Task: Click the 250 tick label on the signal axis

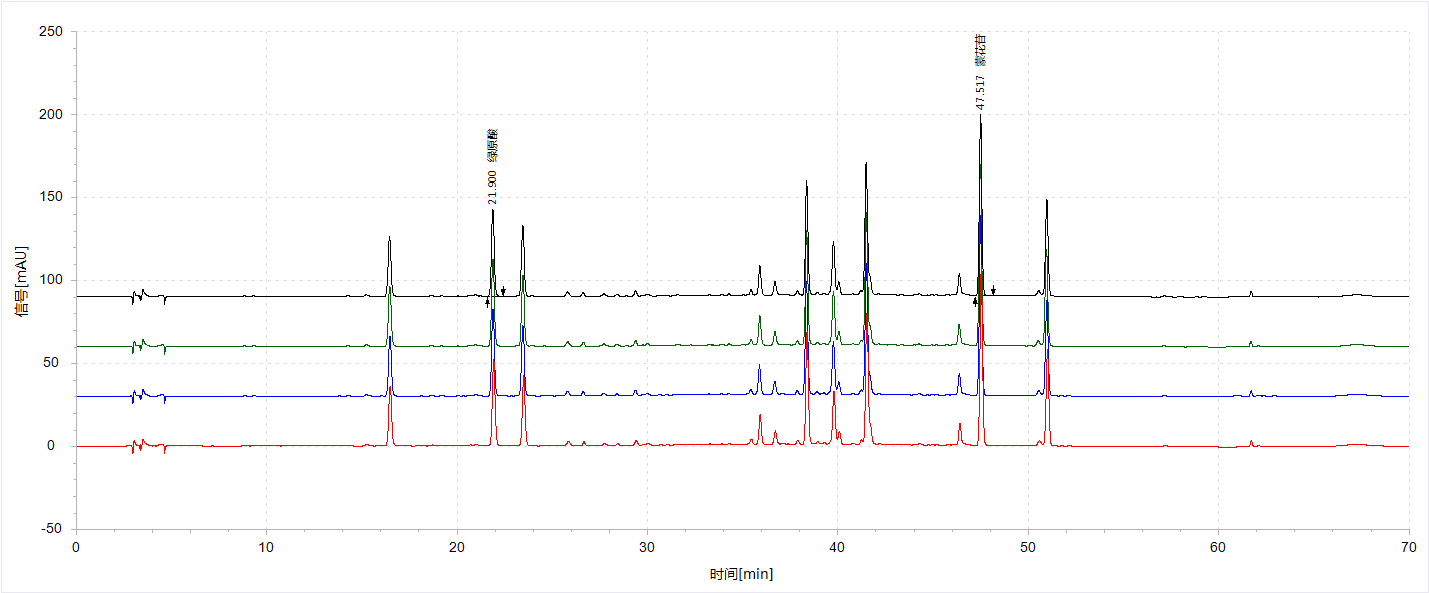Action: [x=49, y=32]
